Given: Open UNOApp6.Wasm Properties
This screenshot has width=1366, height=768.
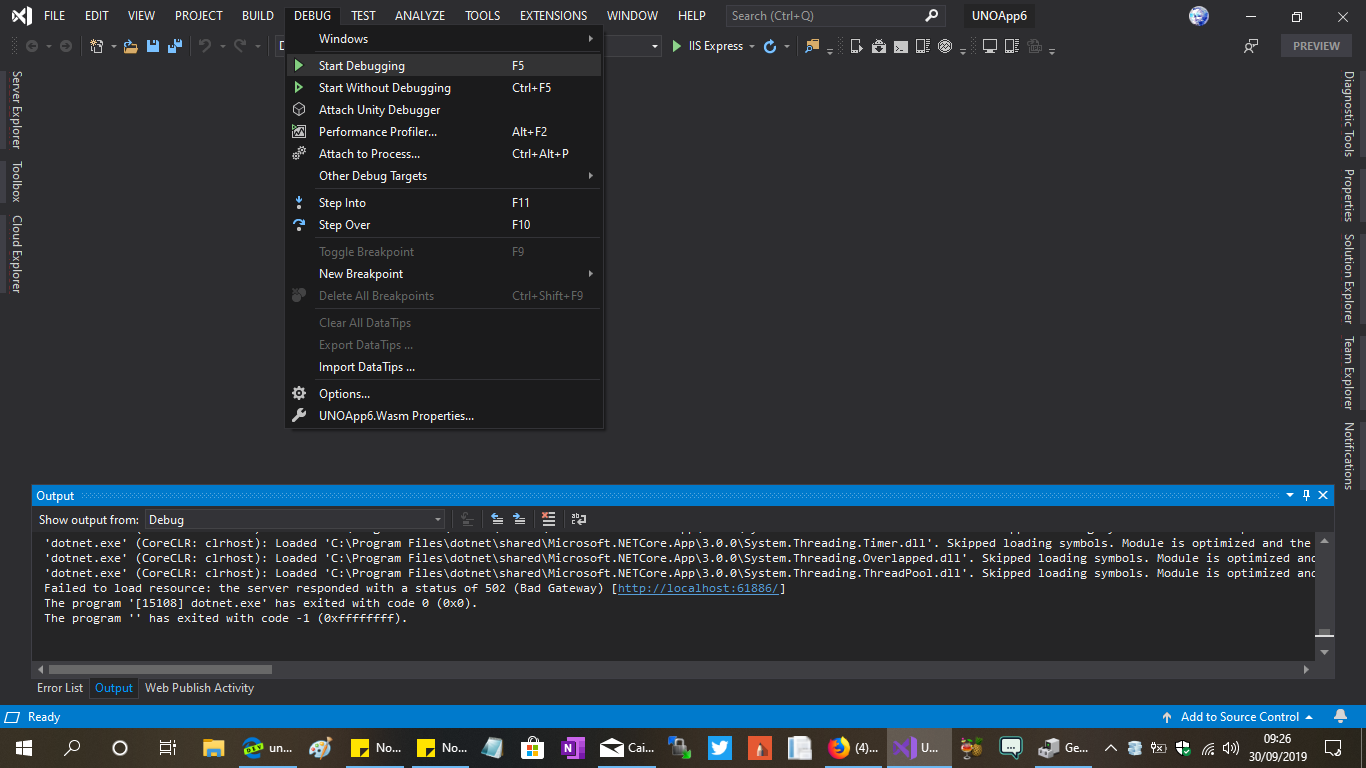Looking at the screenshot, I should 444,416.
